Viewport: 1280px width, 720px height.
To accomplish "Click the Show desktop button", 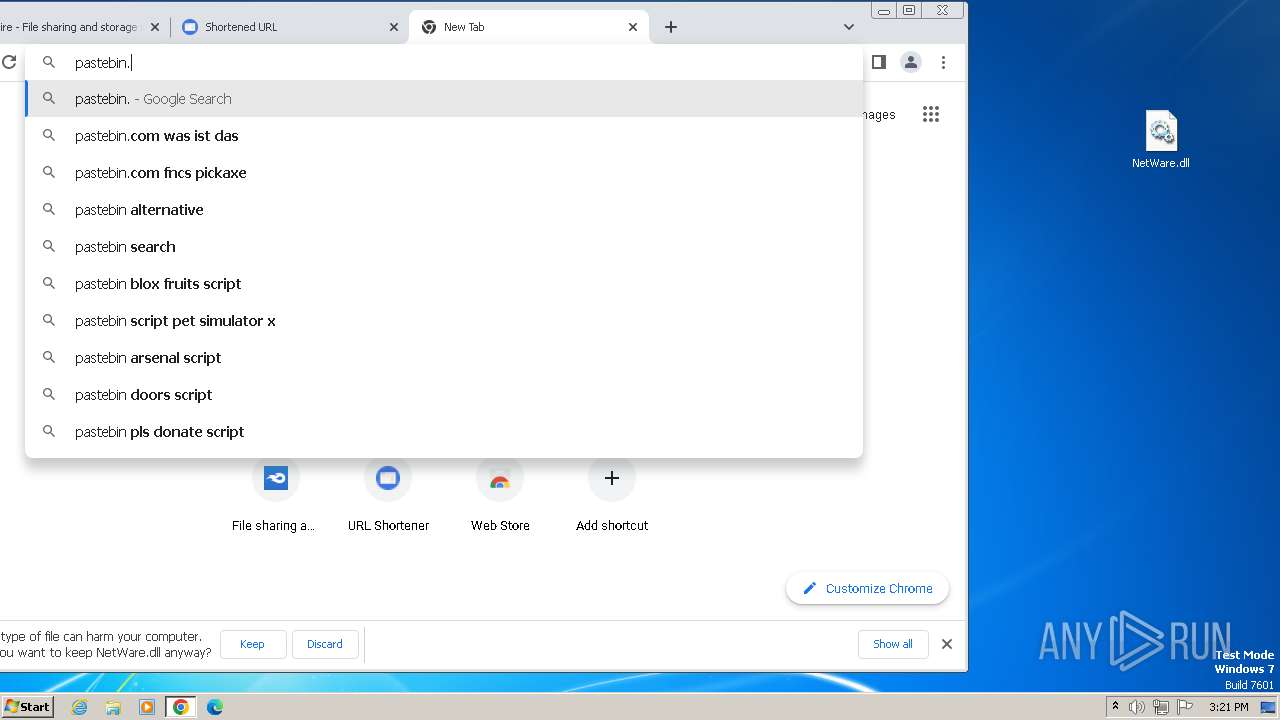I will tap(1268, 707).
